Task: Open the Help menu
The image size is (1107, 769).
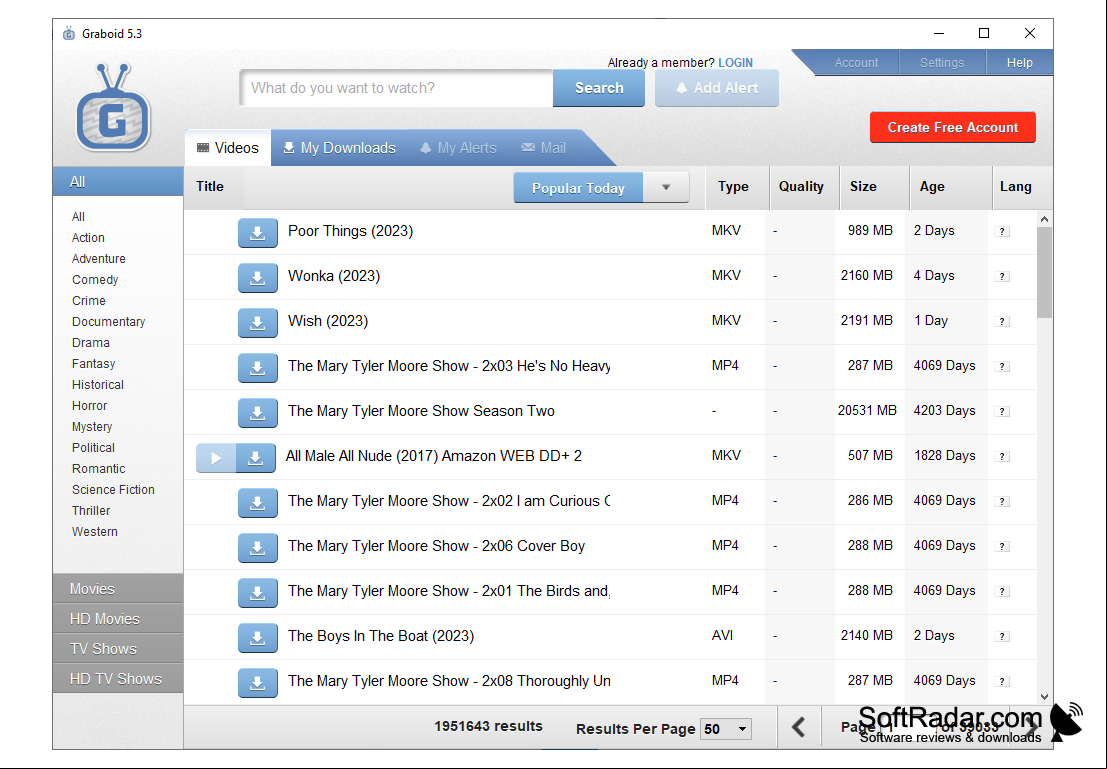Action: coord(1019,63)
